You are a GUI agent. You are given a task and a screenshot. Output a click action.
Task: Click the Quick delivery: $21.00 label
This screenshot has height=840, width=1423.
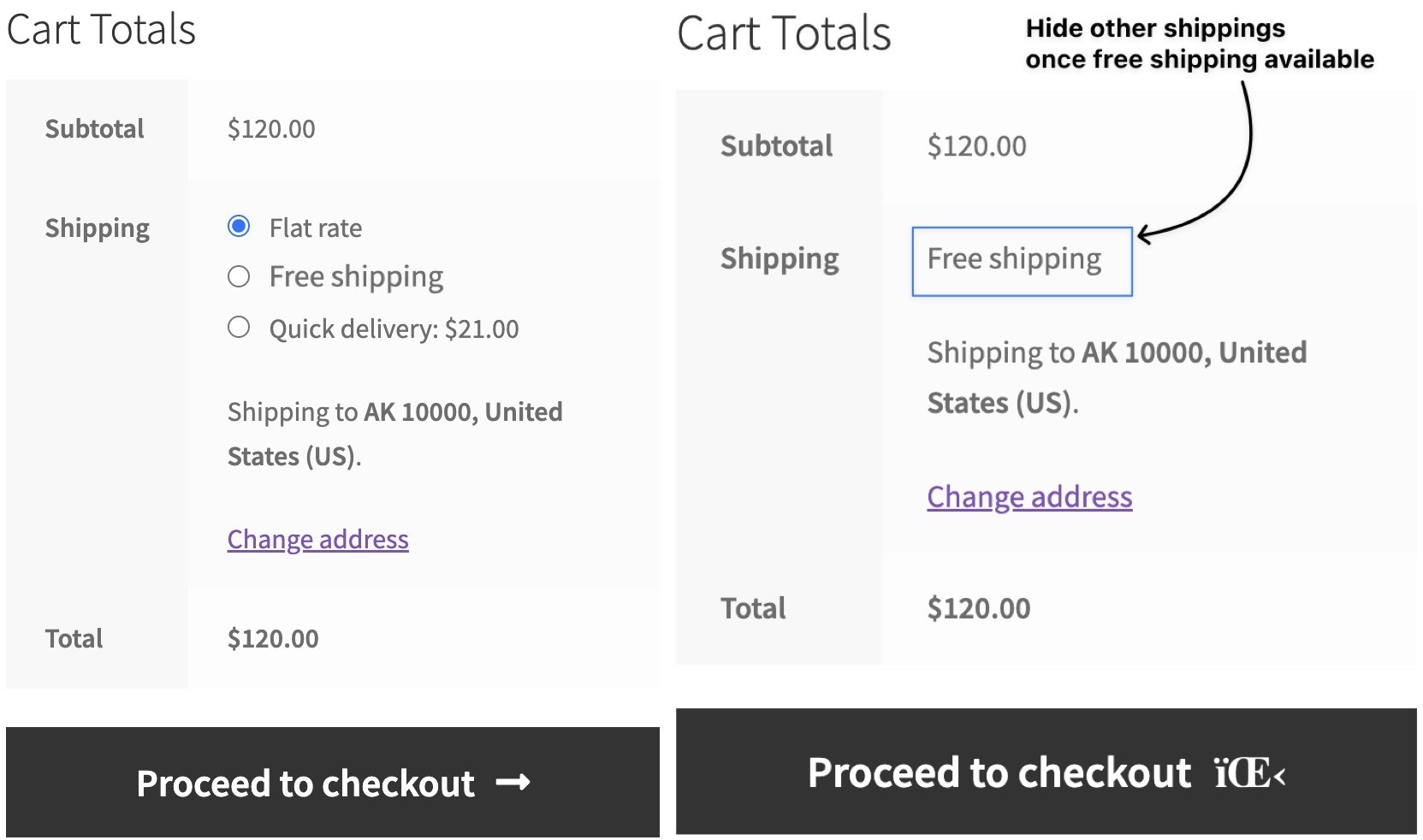click(394, 329)
